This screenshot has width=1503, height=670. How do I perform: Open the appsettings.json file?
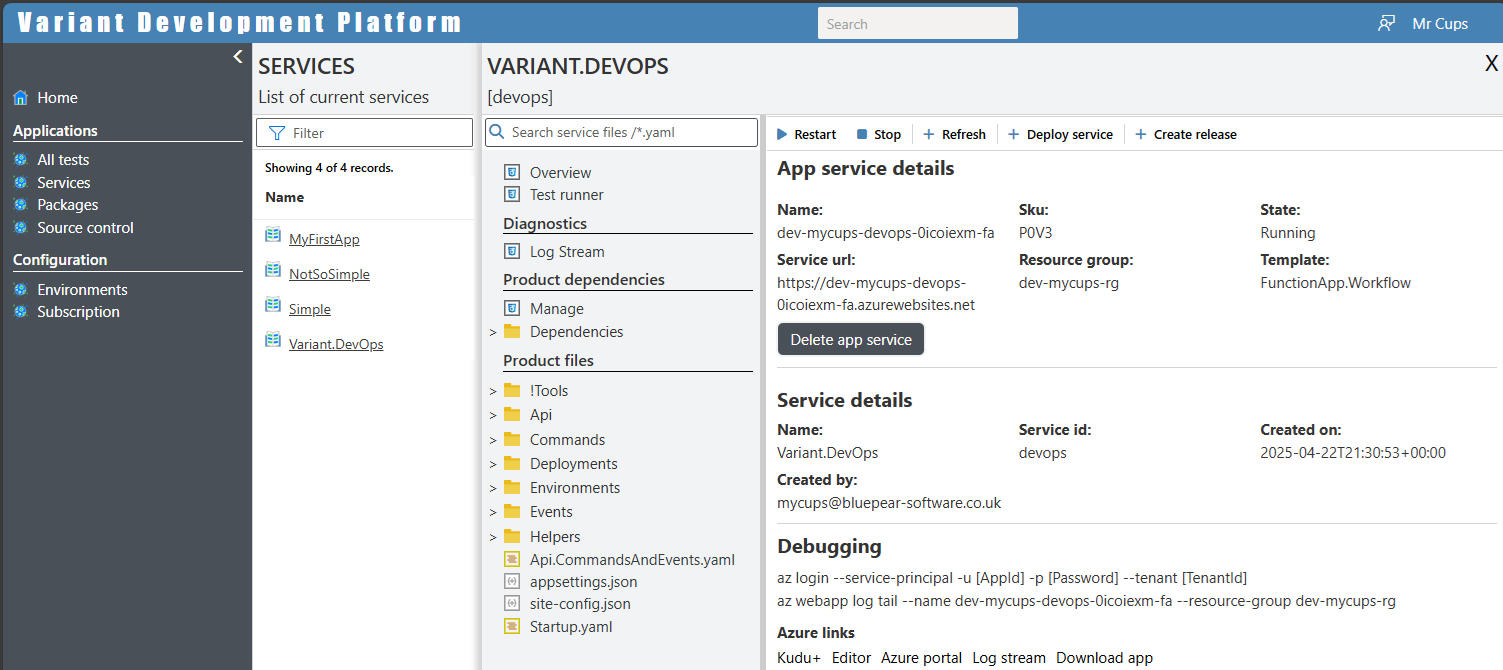(583, 581)
